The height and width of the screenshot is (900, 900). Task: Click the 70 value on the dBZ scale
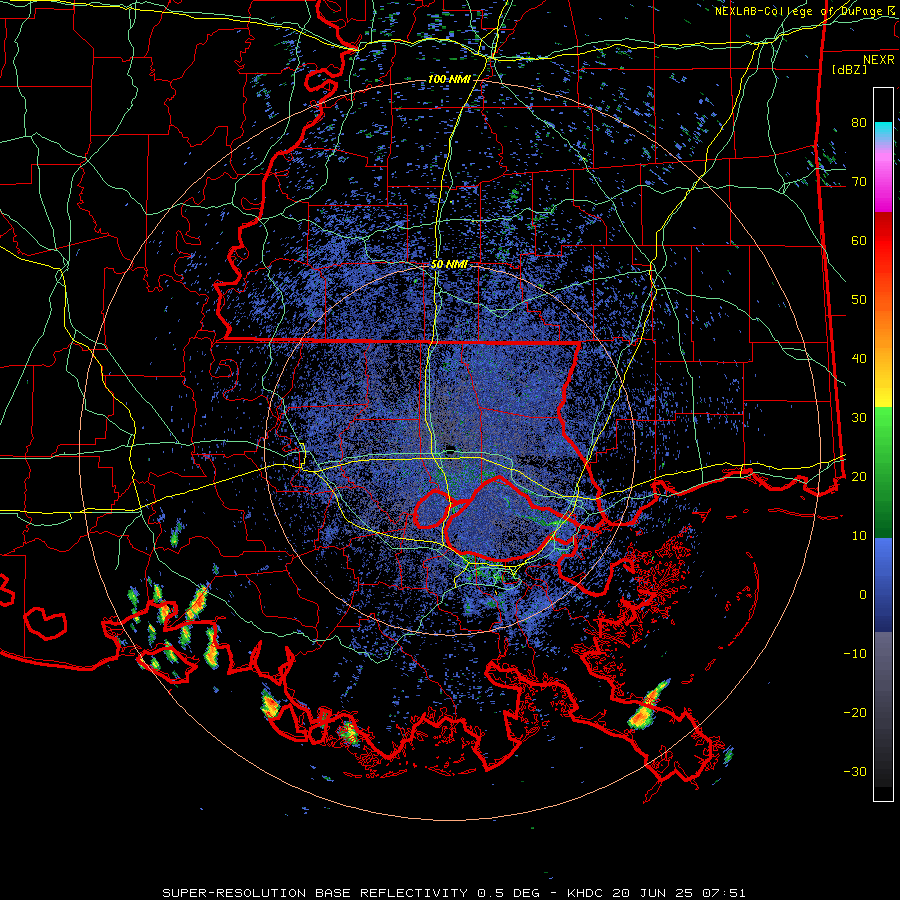pyautogui.click(x=859, y=182)
